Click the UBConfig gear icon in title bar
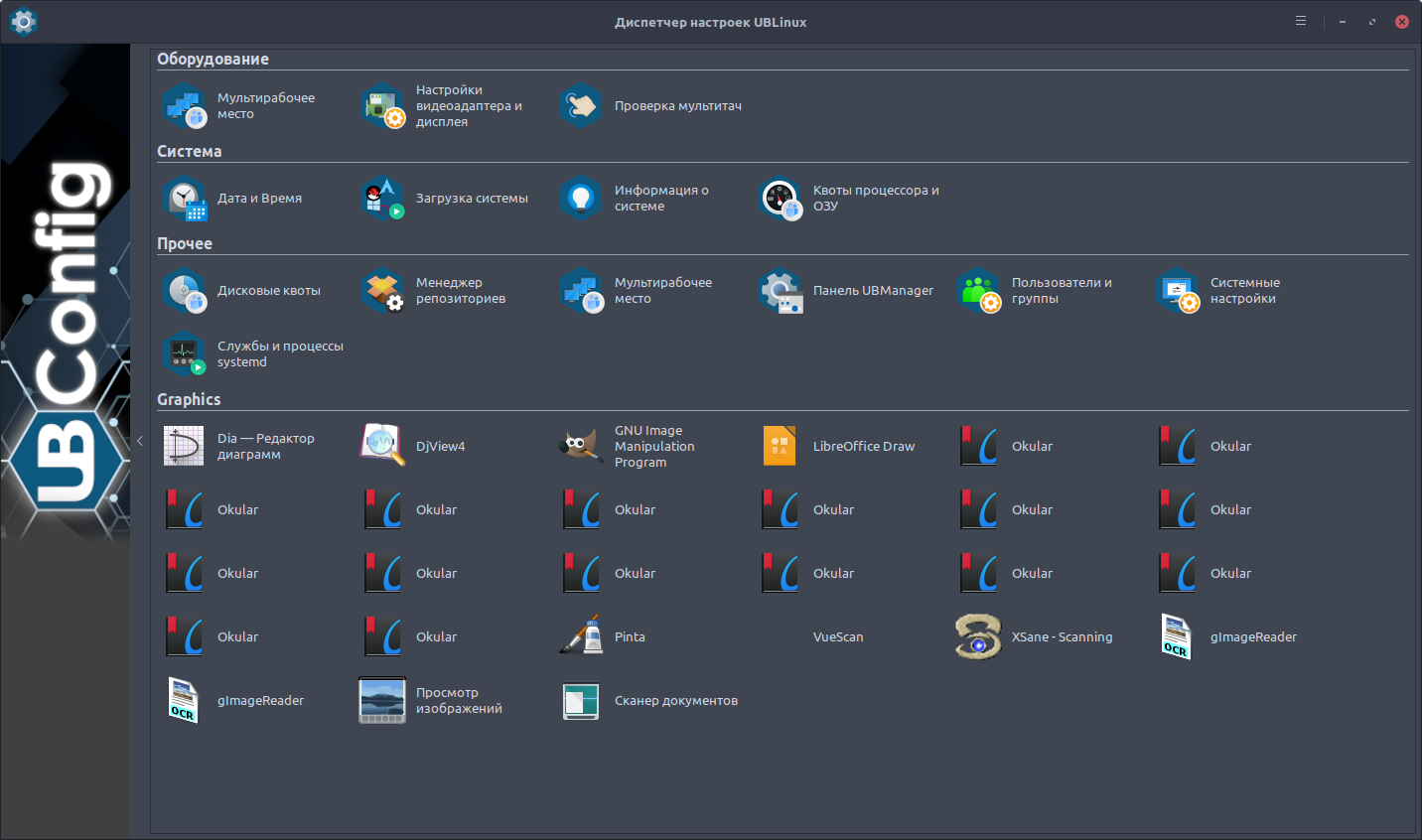Image resolution: width=1422 pixels, height=840 pixels. (x=23, y=21)
